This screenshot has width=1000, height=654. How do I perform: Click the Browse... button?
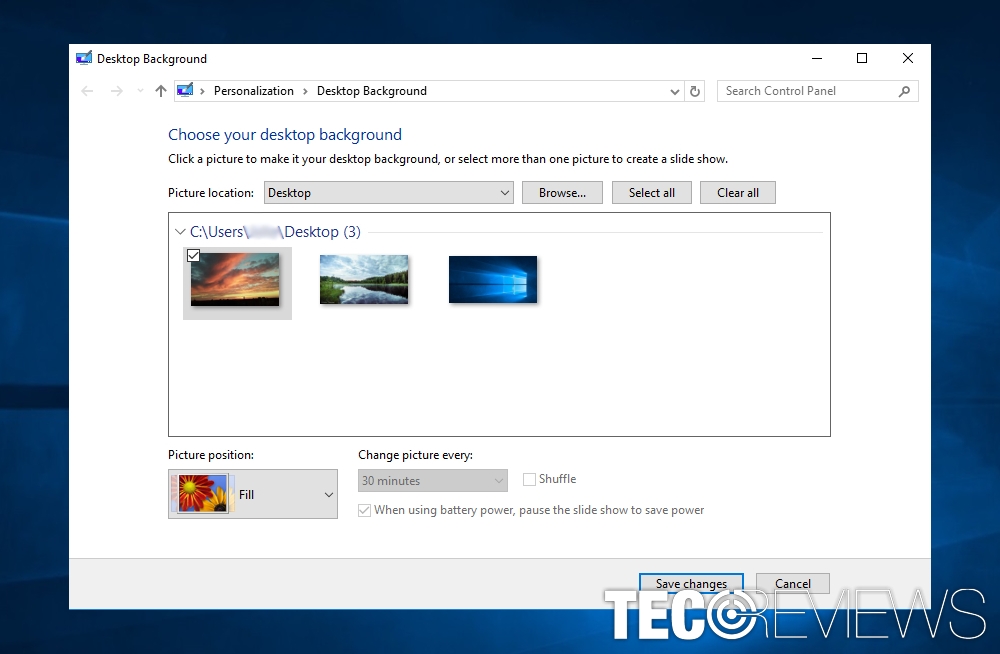pos(562,193)
